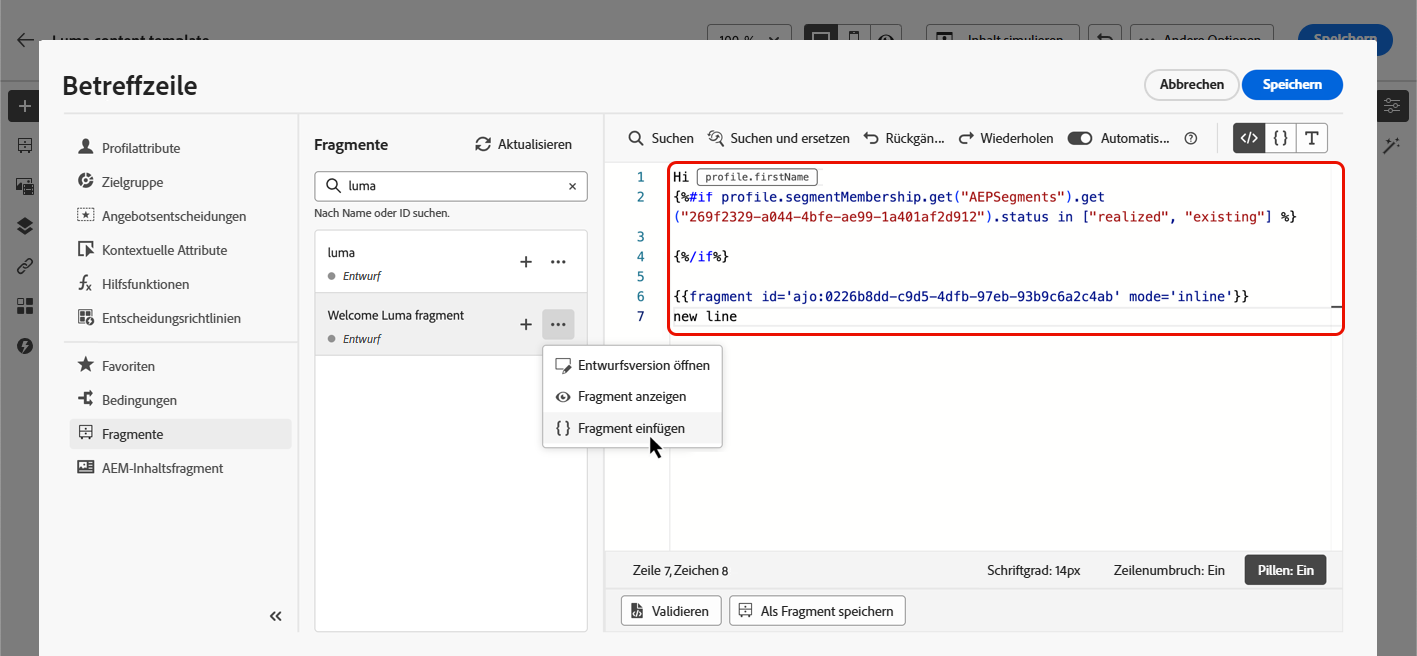Select the plain text mode icon
1417x656 pixels.
tap(1311, 138)
